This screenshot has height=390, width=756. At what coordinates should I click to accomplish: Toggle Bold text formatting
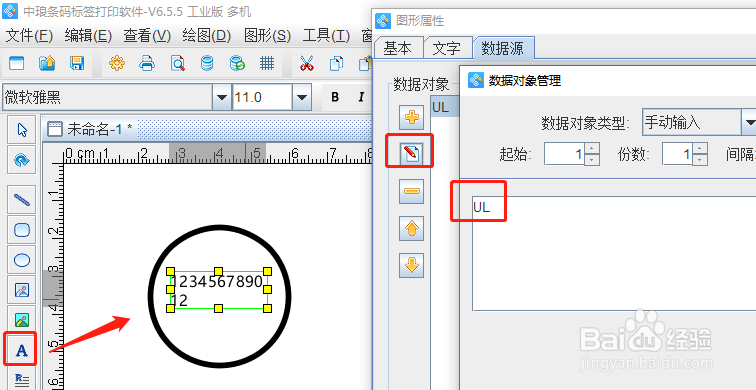point(335,97)
